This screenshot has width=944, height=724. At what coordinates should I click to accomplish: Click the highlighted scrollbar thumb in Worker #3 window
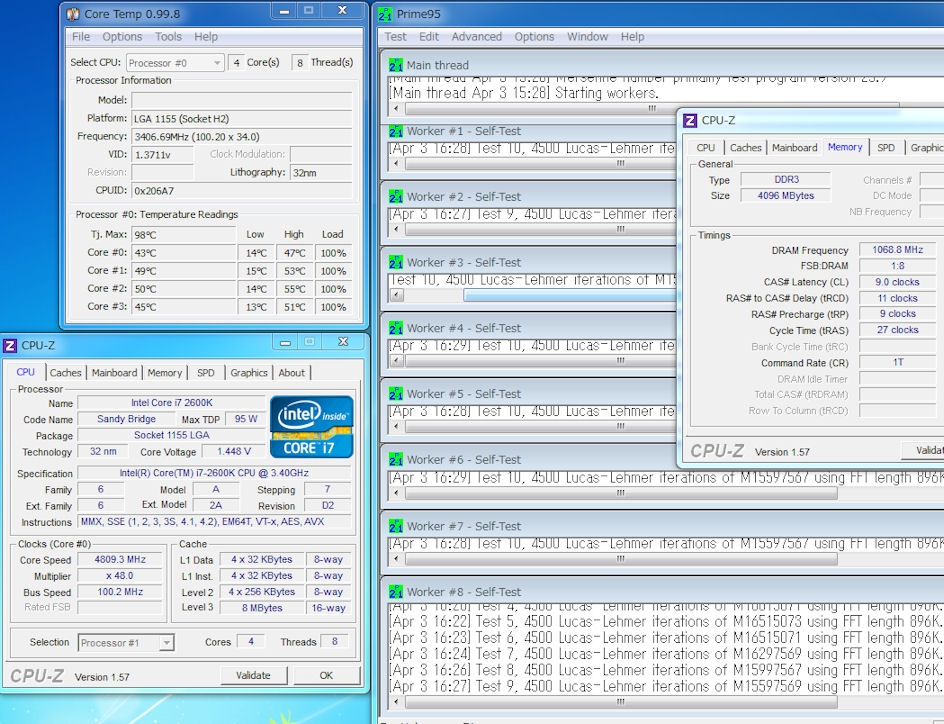[x=571, y=295]
